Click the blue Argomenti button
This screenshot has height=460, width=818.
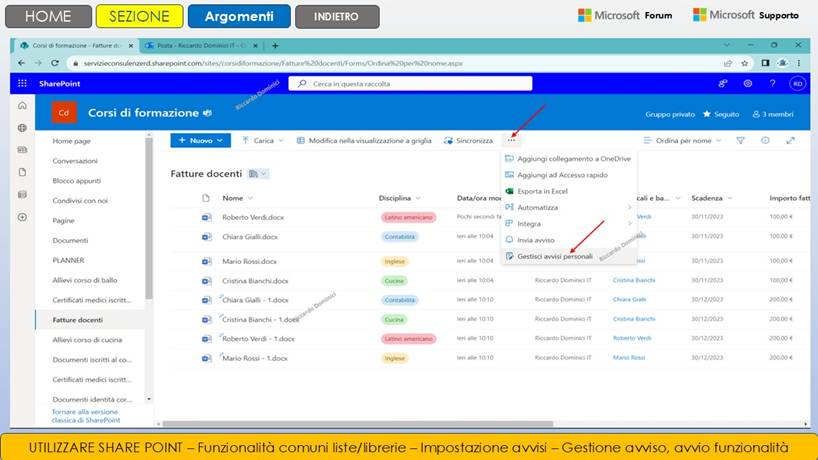pos(239,16)
